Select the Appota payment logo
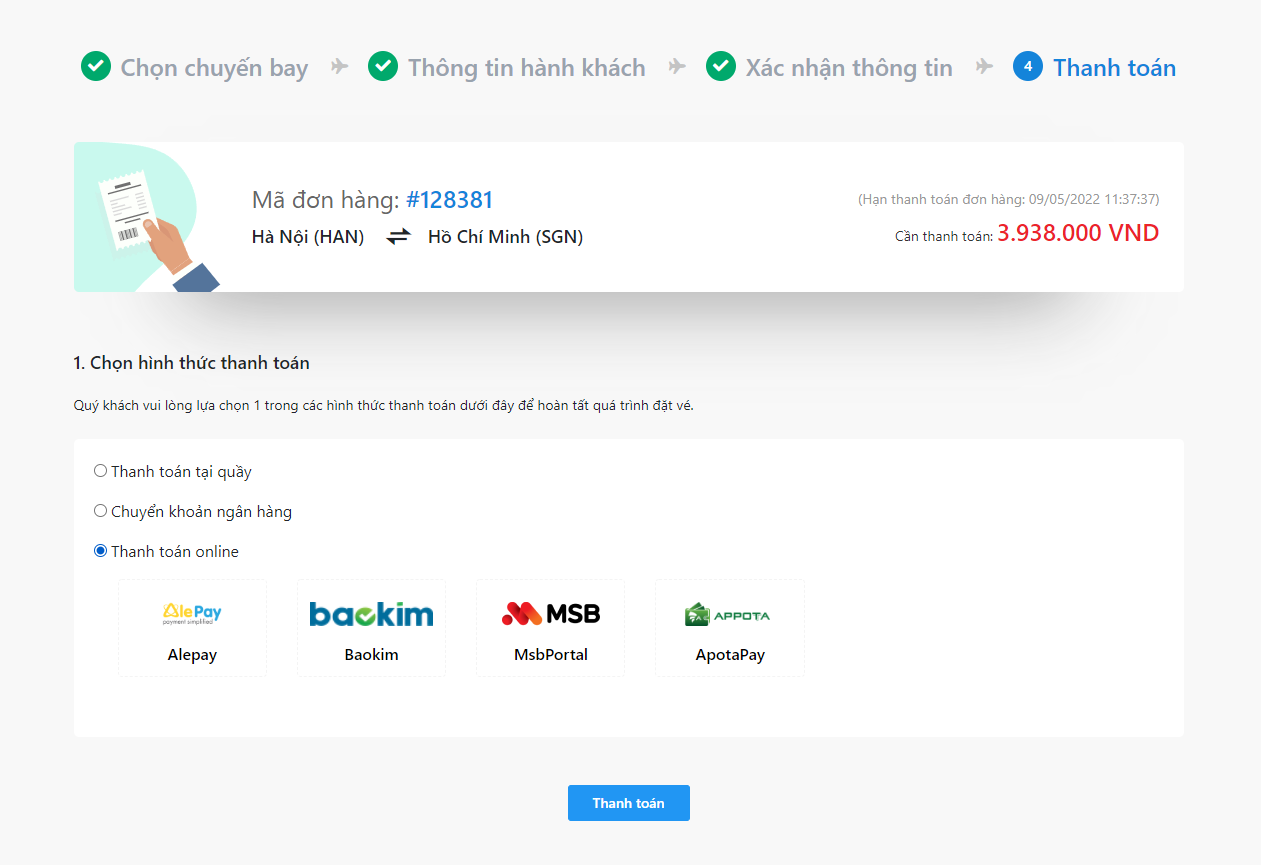Screen dimensions: 1261x865 pos(728,614)
